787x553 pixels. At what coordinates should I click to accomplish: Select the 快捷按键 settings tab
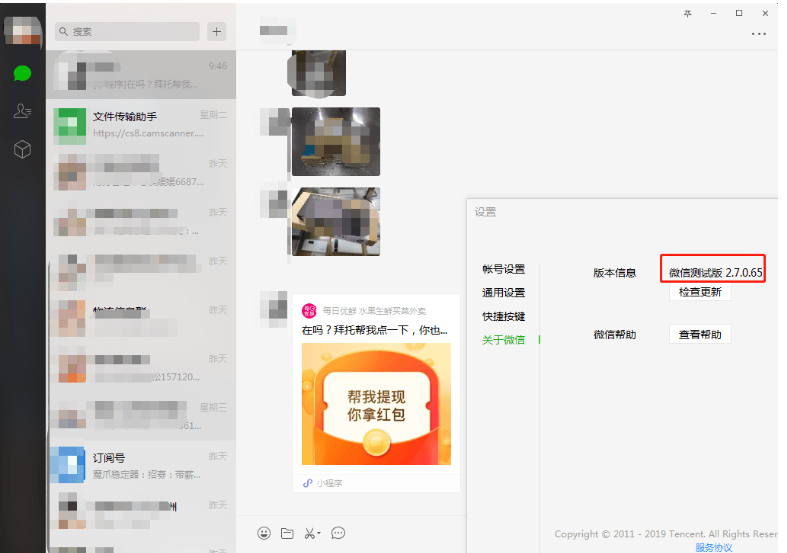(x=503, y=316)
